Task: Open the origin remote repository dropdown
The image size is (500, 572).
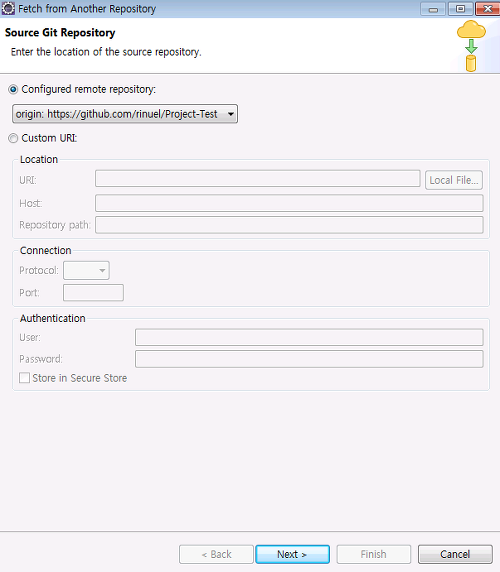Action: tap(125, 114)
